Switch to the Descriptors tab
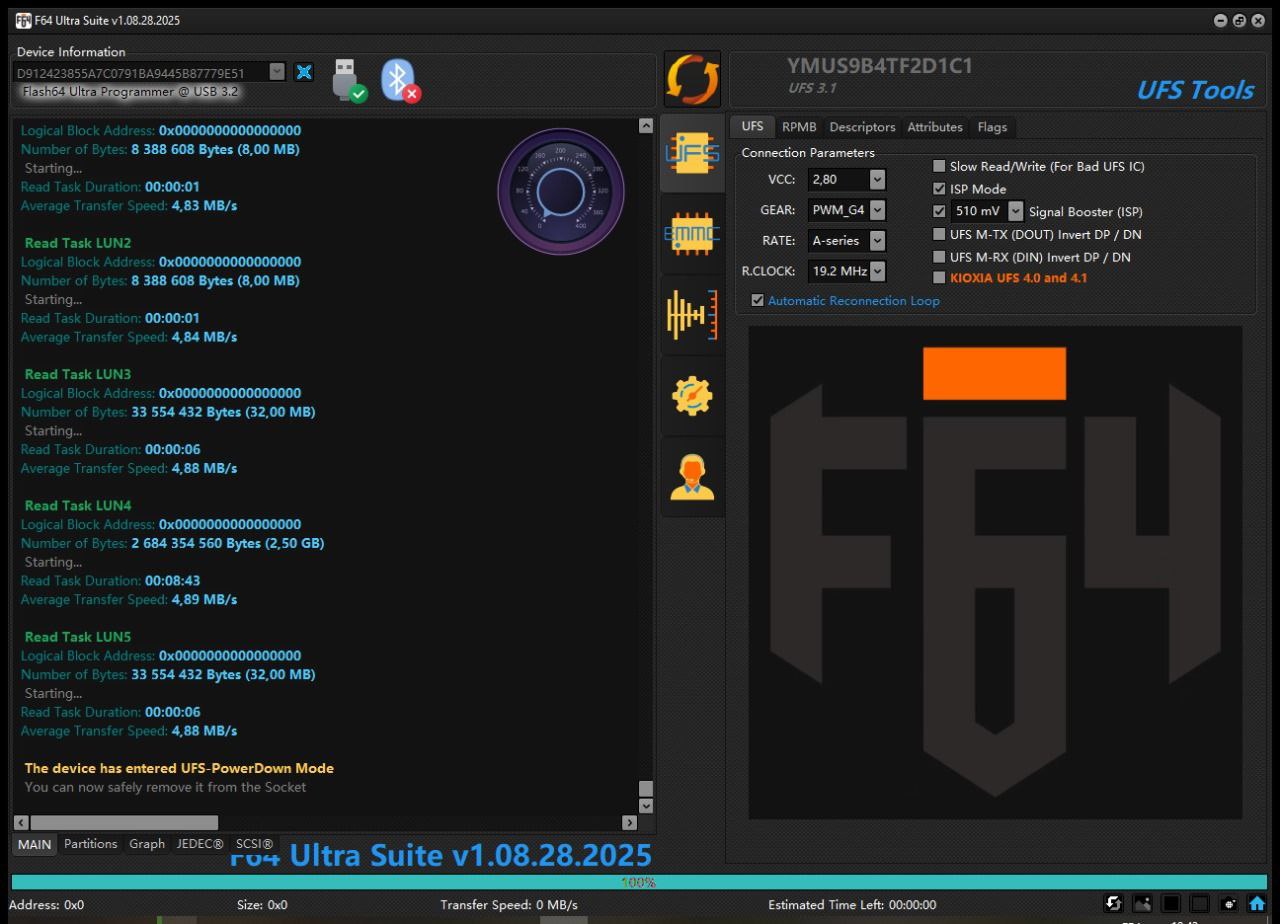 pos(862,127)
